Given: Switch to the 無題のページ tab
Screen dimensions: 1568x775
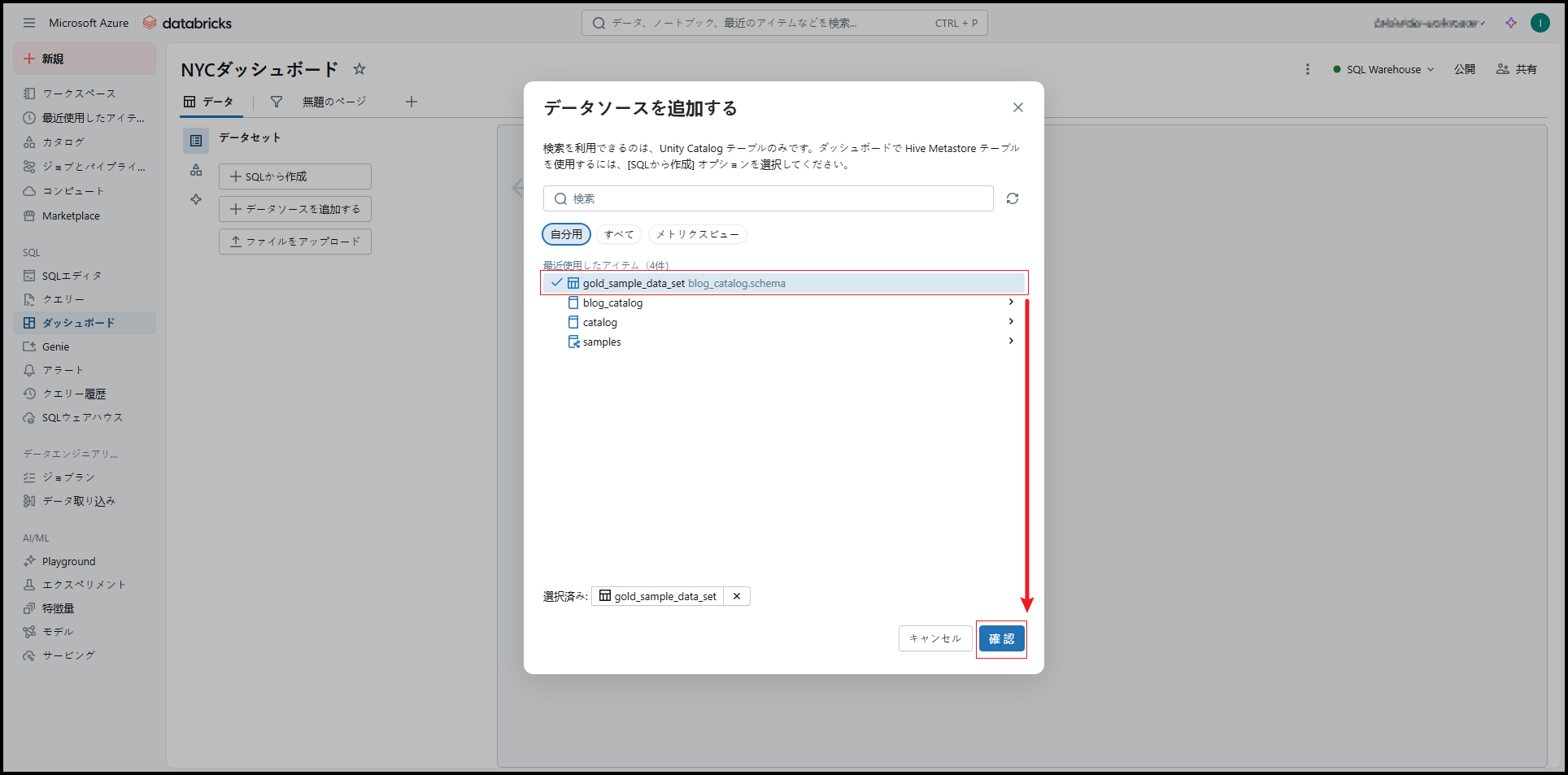Looking at the screenshot, I should tap(334, 102).
